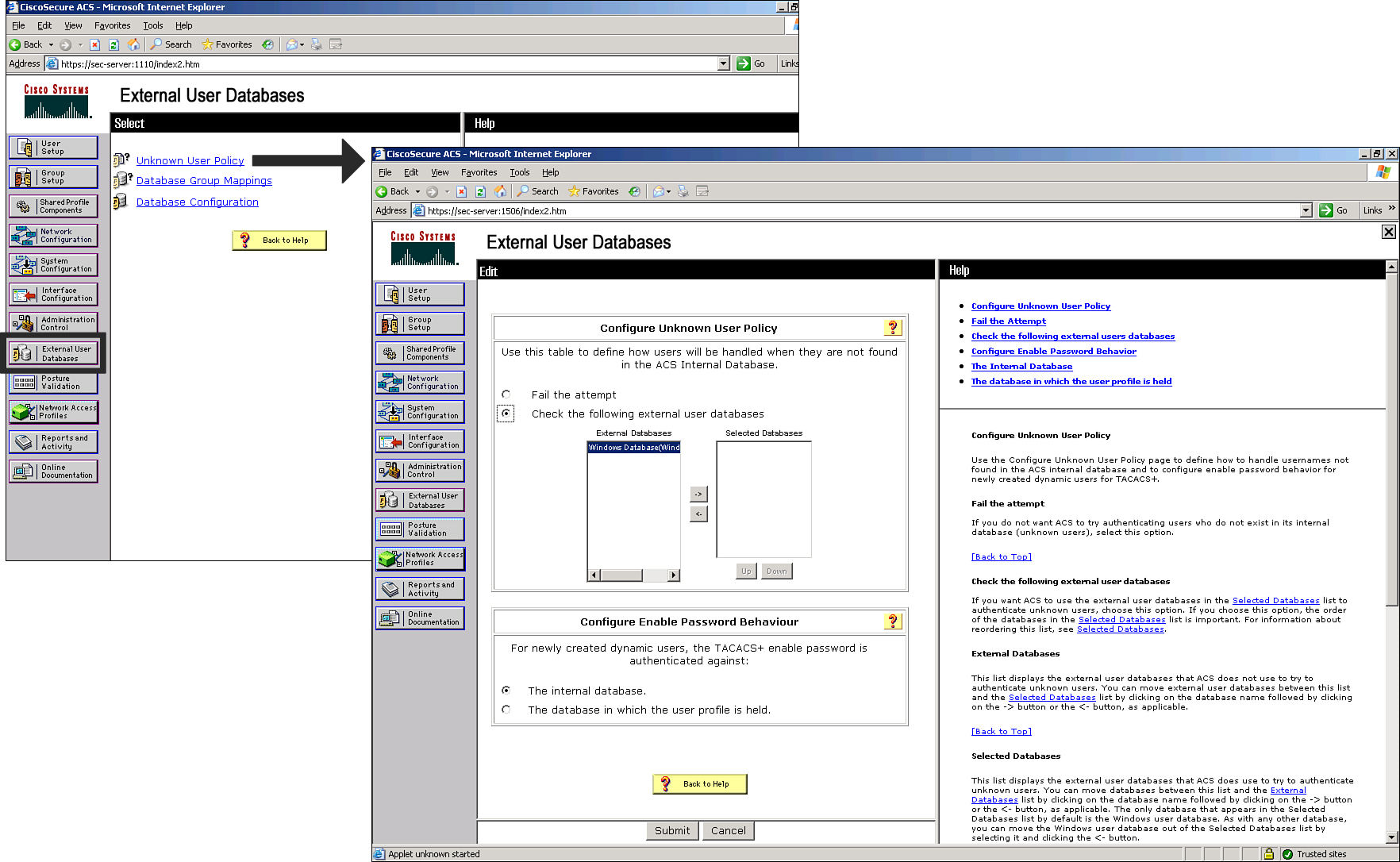Screen dimensions: 1400x862
Task: Open Help menu in back window
Action: click(x=184, y=25)
